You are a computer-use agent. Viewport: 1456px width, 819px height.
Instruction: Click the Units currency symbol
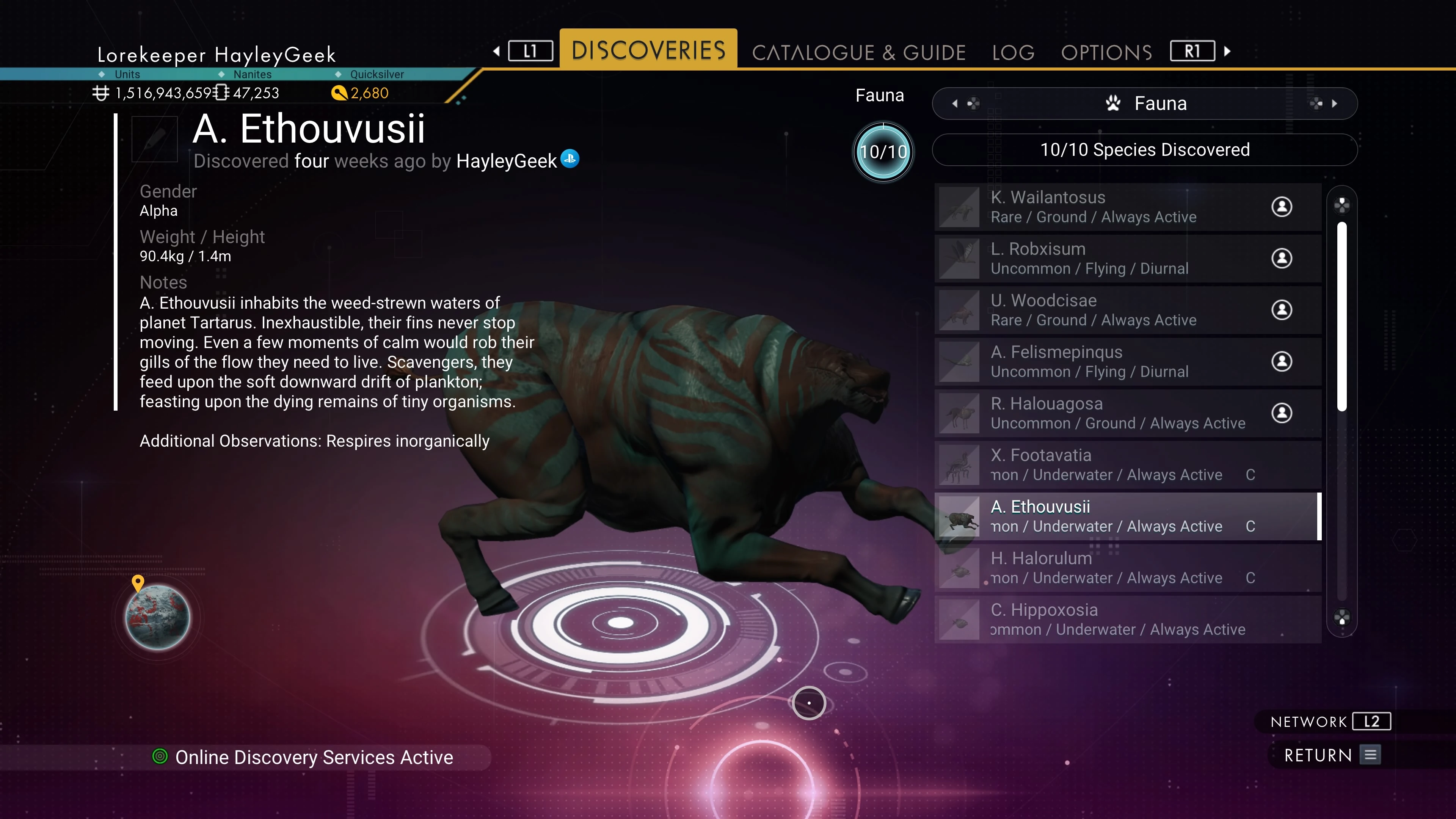pos(100,93)
